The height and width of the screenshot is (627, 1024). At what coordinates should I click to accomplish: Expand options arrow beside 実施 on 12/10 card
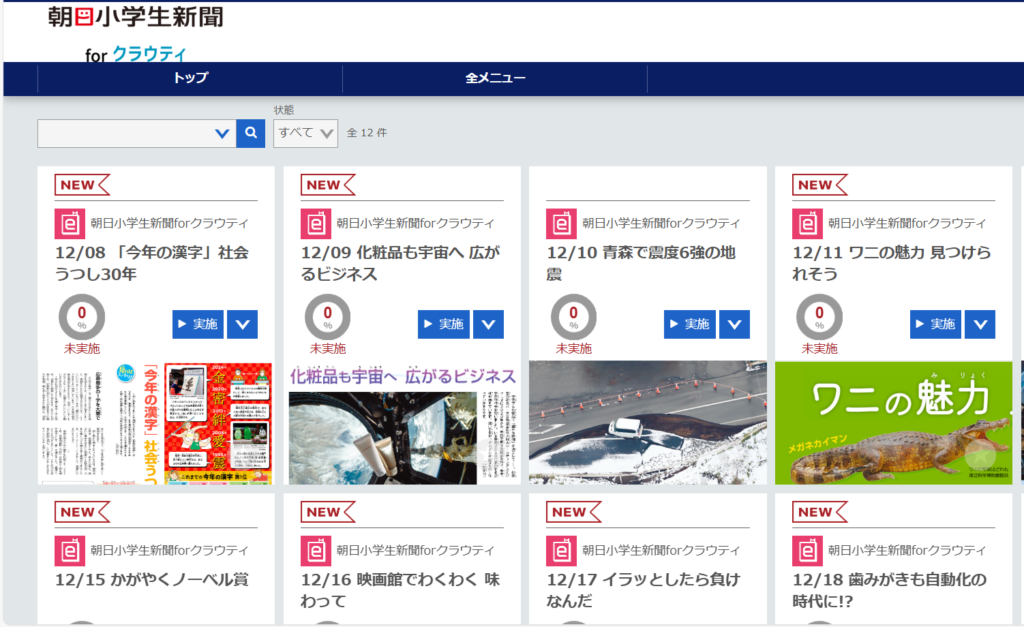(x=734, y=324)
